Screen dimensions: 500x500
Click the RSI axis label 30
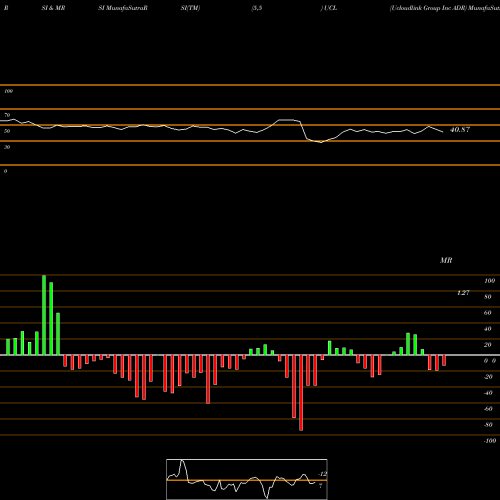click(7, 147)
